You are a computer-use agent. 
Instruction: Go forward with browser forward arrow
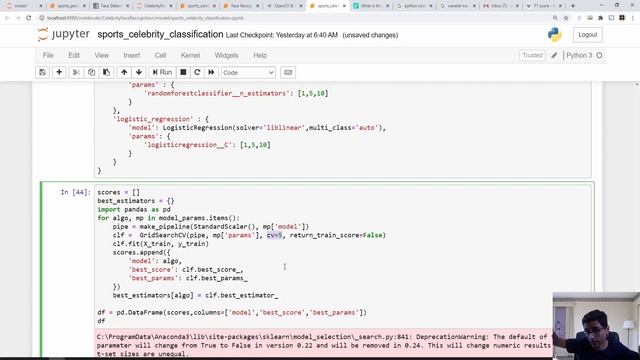point(18,18)
